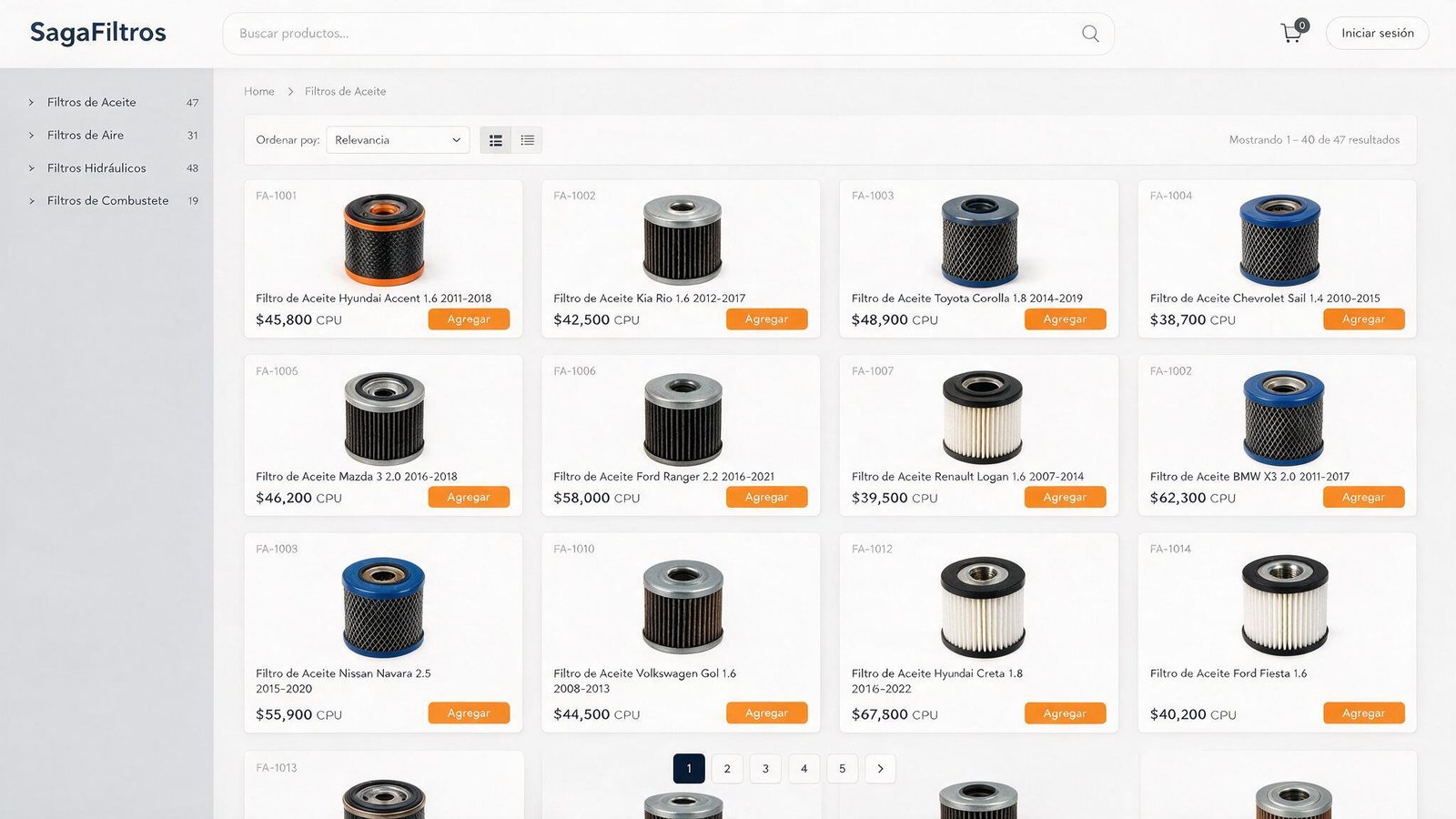Open Hyundai Creta filter product image
This screenshot has width=1456, height=819.
(983, 607)
